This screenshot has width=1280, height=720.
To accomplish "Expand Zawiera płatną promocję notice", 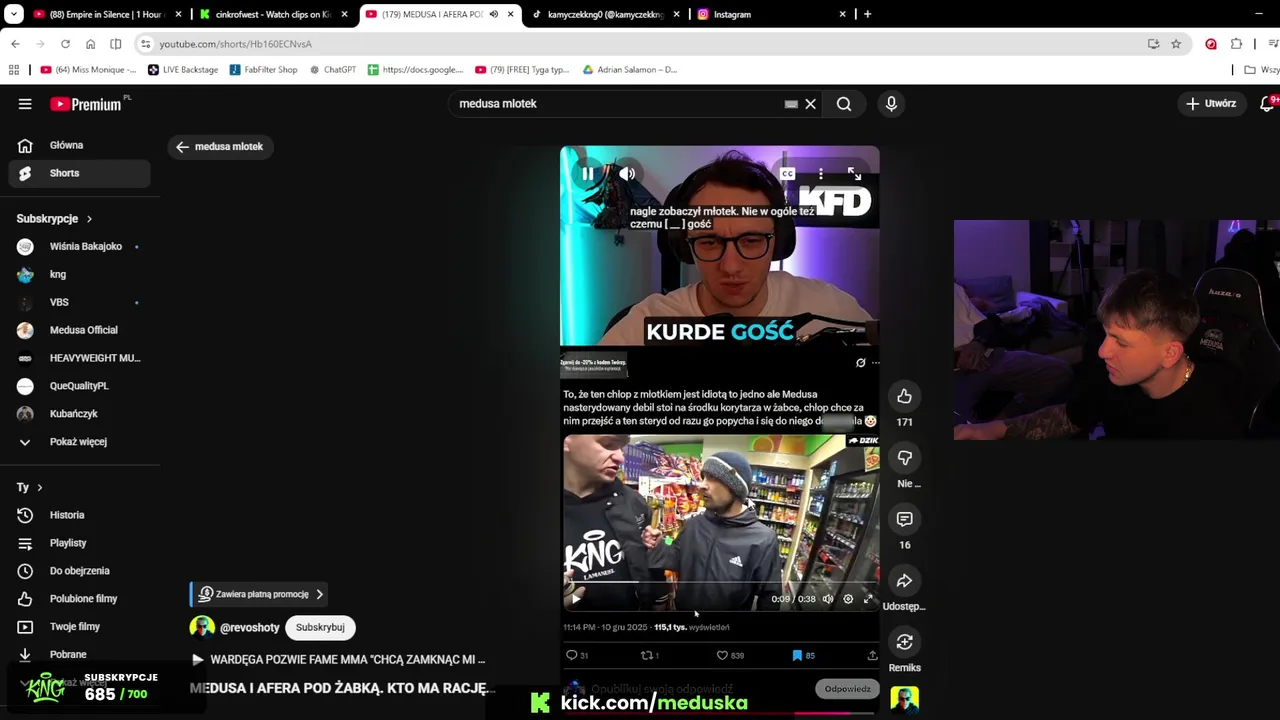I will (x=261, y=594).
